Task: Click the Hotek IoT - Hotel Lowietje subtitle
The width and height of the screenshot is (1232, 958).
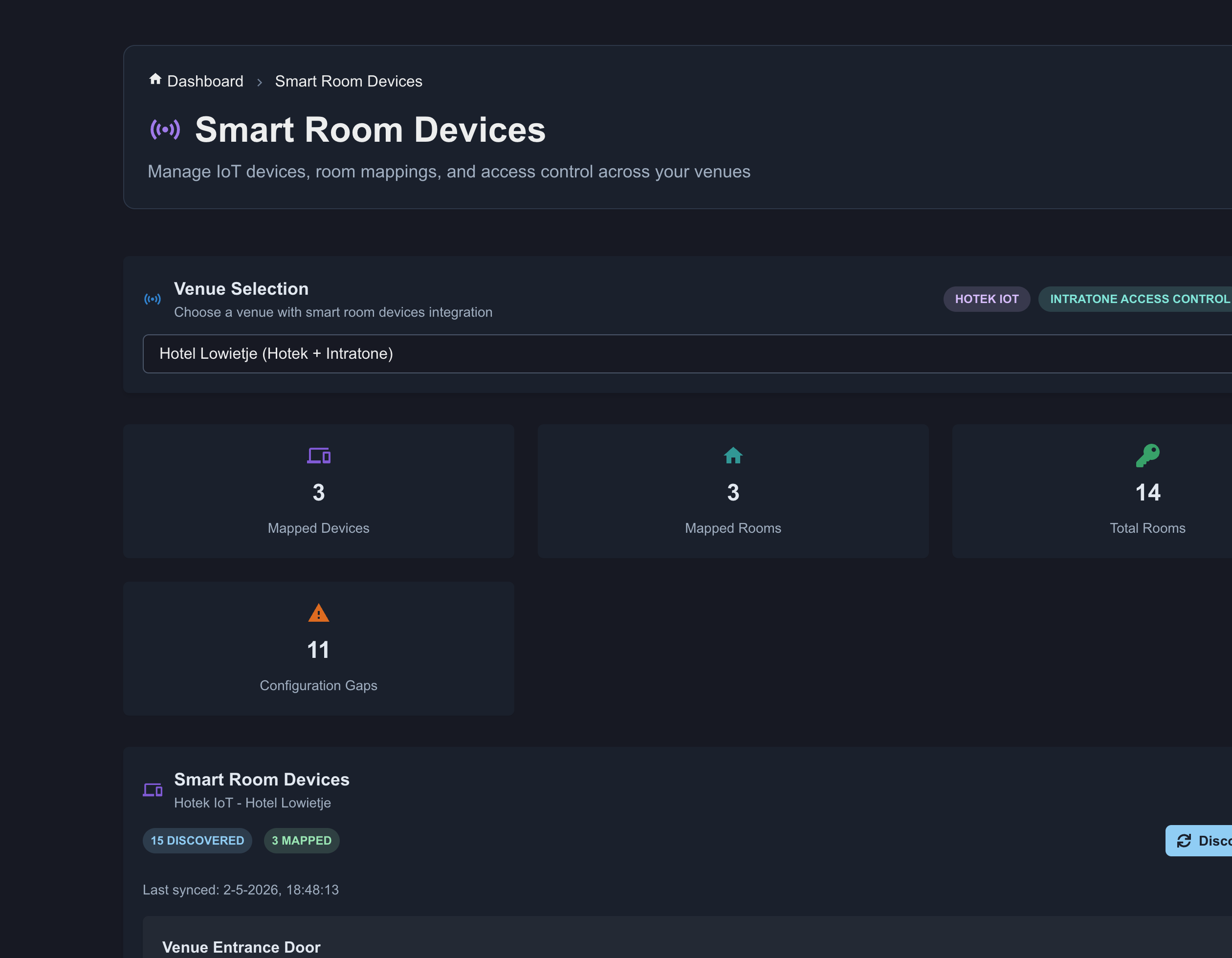Action: [253, 803]
